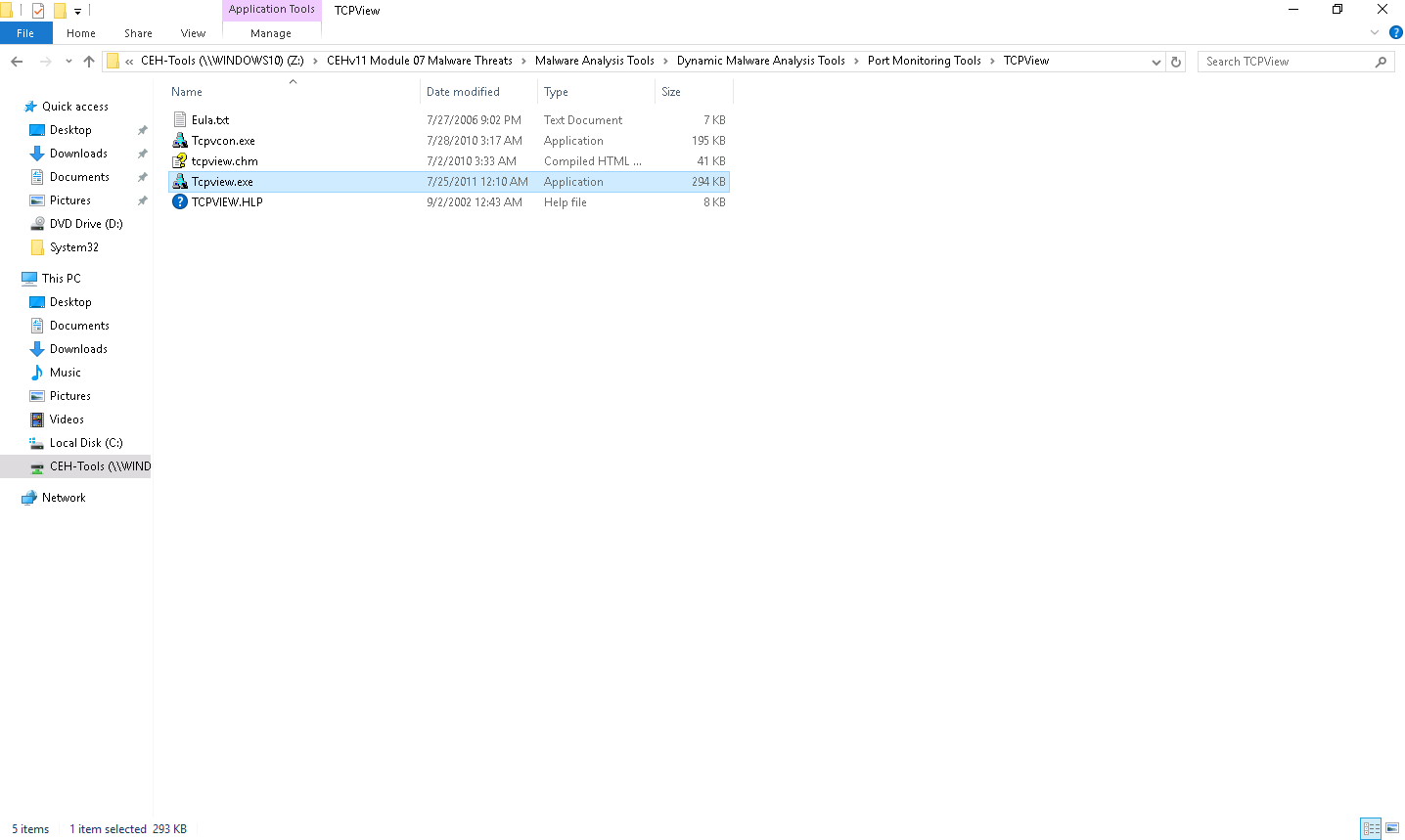Select This PC in navigation pane

click(62, 279)
